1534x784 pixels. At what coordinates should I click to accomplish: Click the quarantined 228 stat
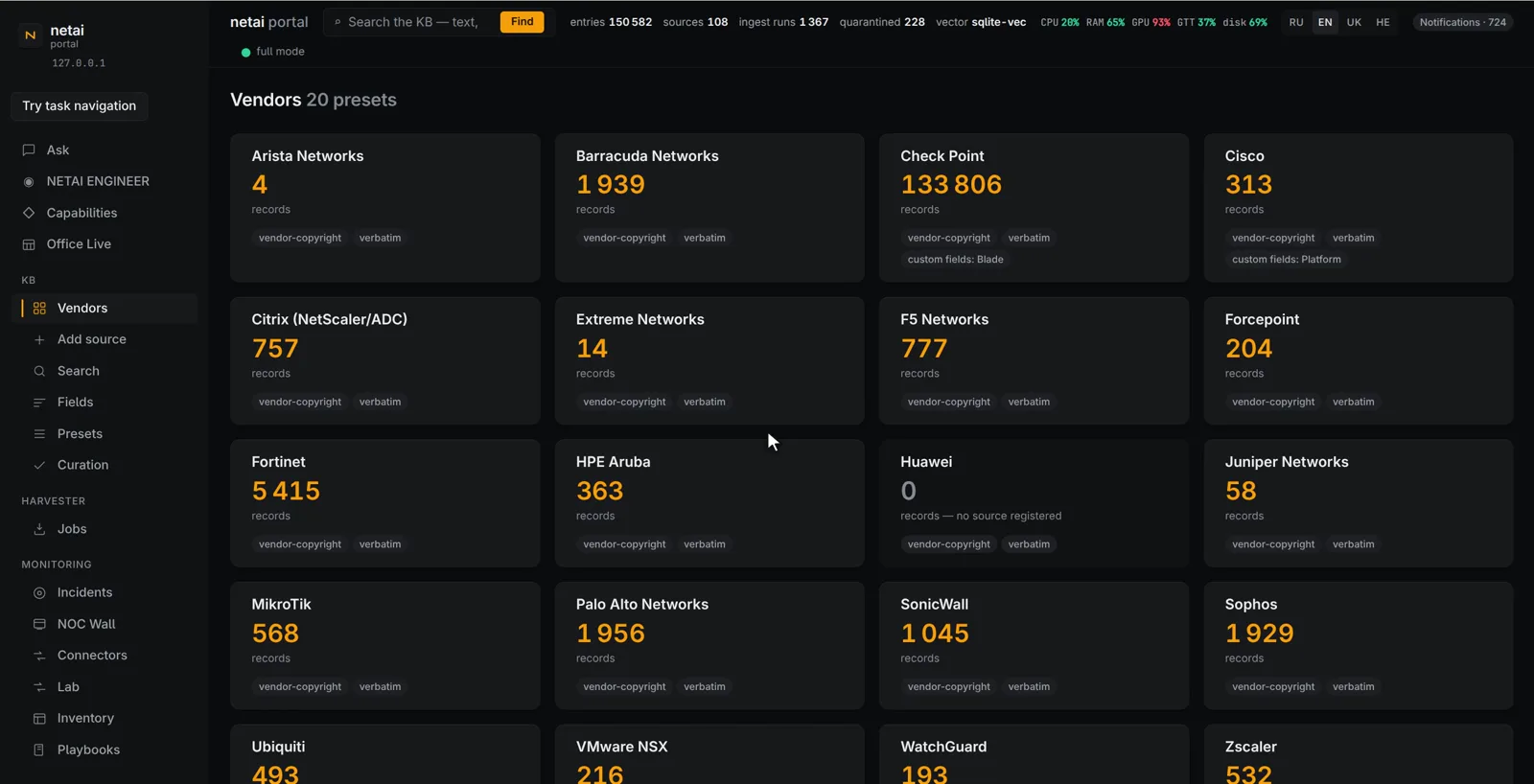click(882, 22)
